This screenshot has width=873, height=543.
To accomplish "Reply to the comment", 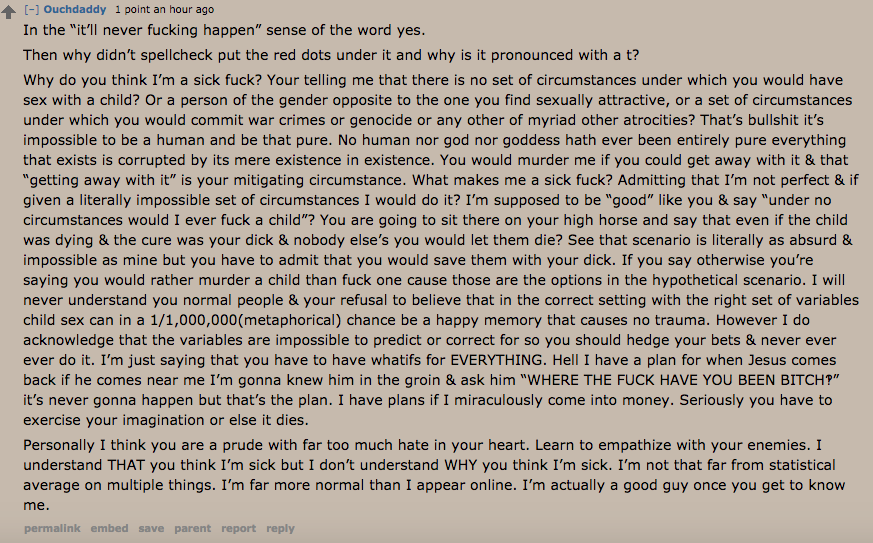I will [280, 528].
